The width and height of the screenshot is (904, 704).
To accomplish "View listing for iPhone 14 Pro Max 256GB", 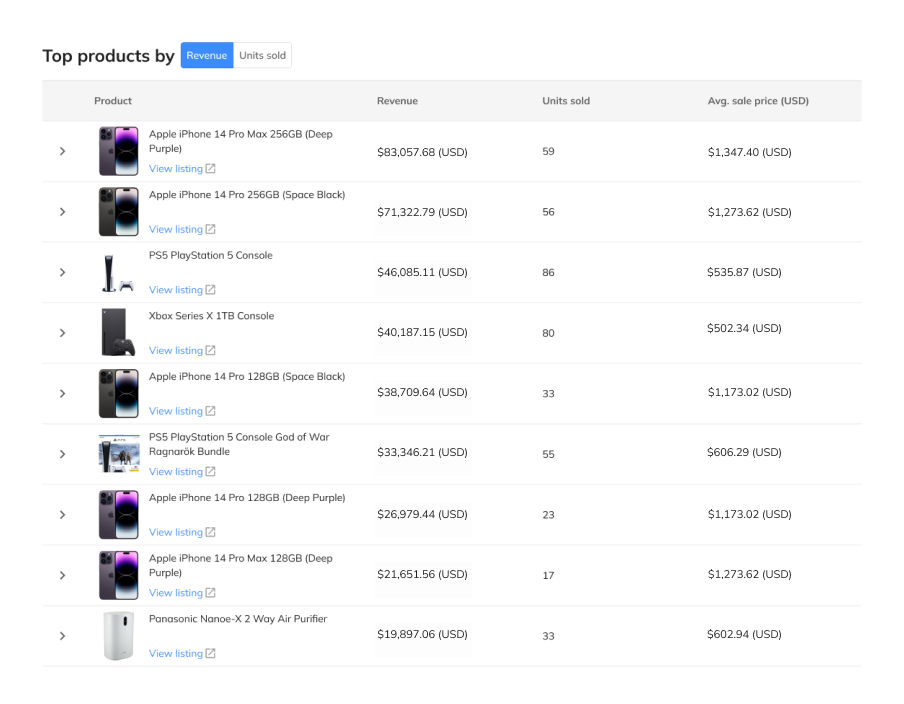I will [176, 168].
